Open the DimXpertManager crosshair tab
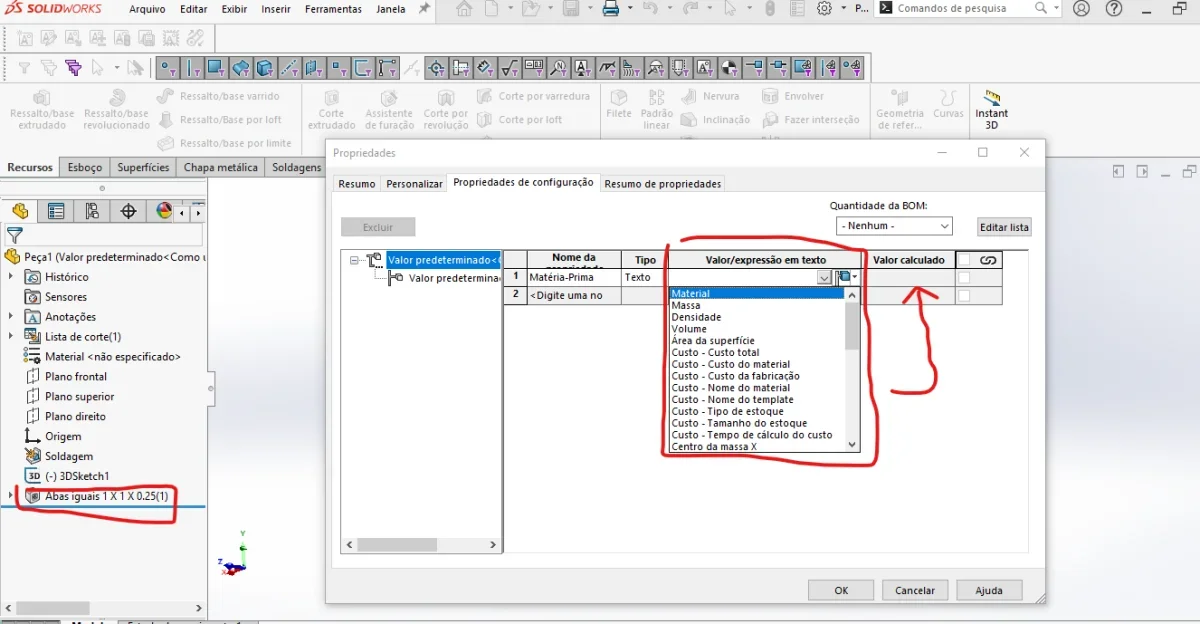Image resolution: width=1200 pixels, height=624 pixels. click(128, 211)
